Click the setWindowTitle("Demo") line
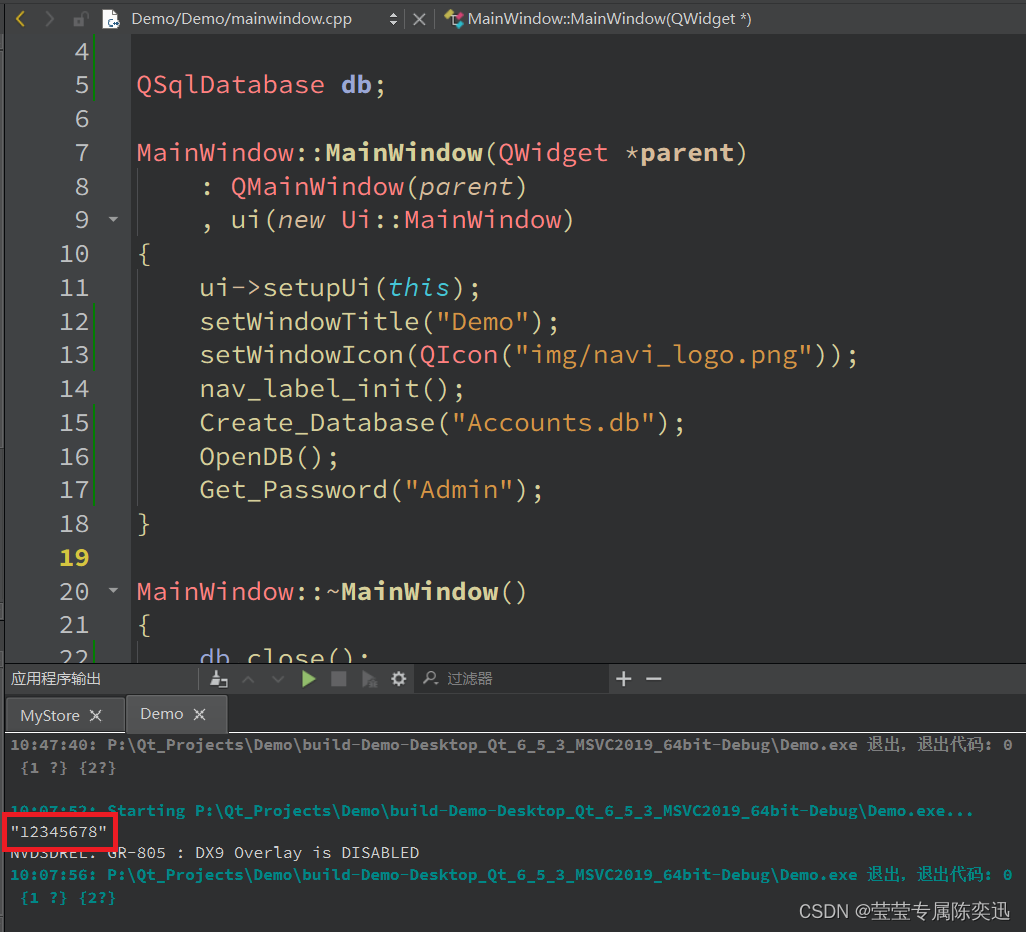This screenshot has height=932, width=1026. 379,322
